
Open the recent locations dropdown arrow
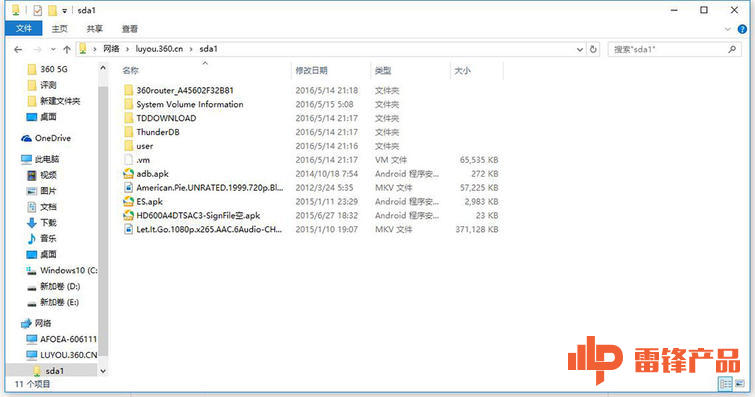pyautogui.click(x=52, y=49)
